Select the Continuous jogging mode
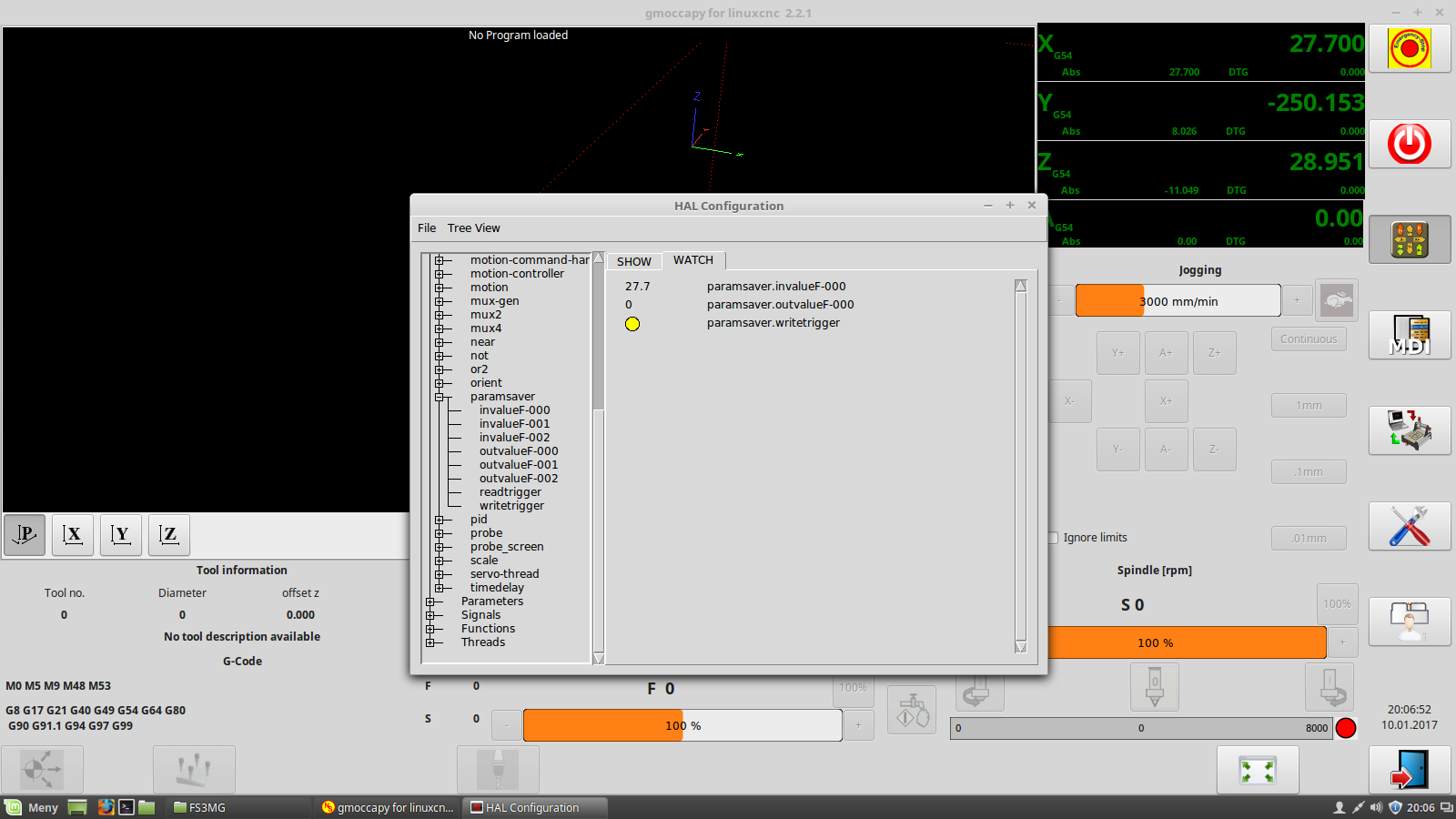Image resolution: width=1456 pixels, height=819 pixels. coord(1308,339)
